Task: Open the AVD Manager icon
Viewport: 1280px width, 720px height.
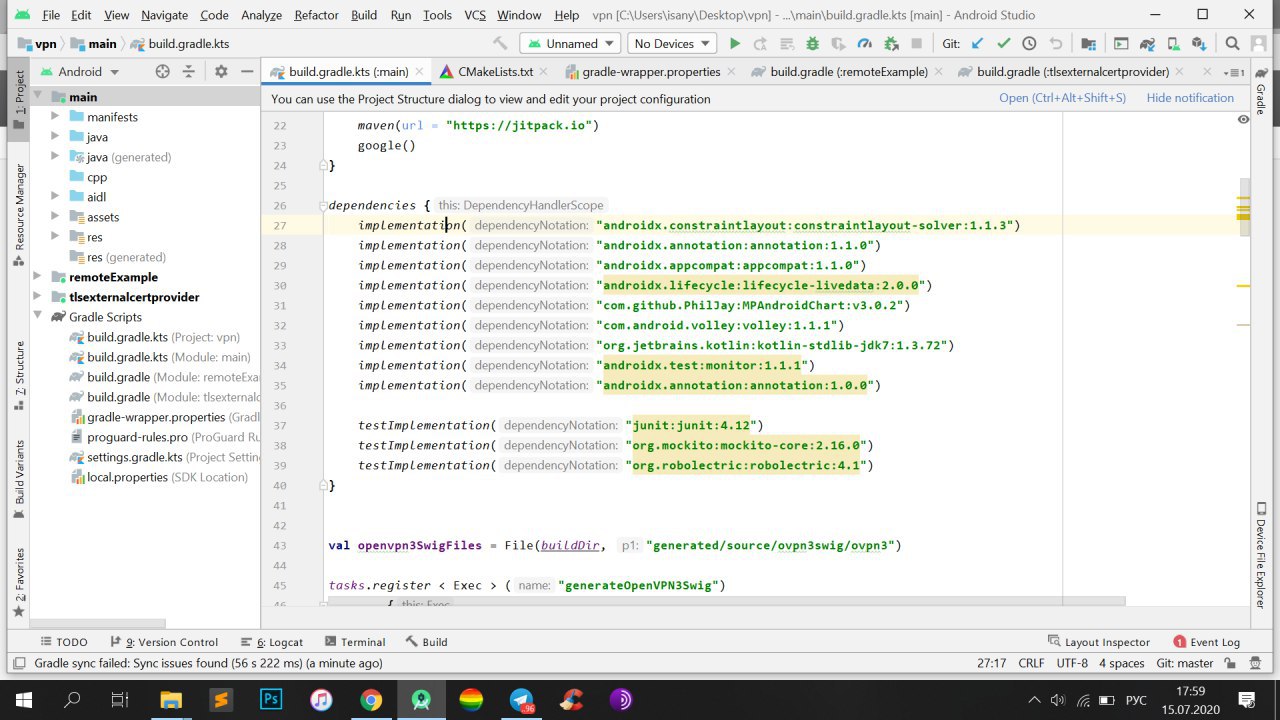Action: click(1174, 44)
